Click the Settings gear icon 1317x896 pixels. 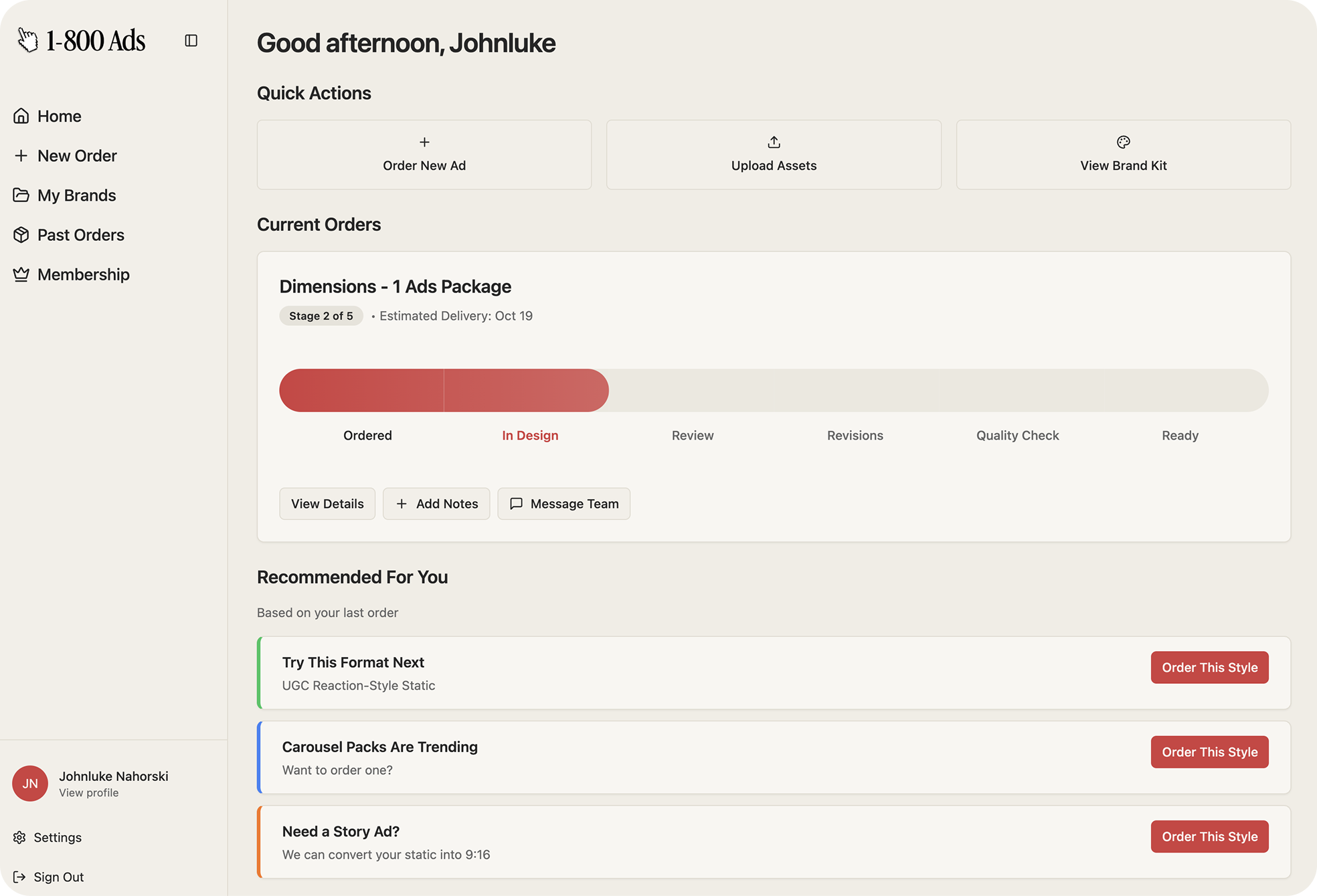point(19,838)
